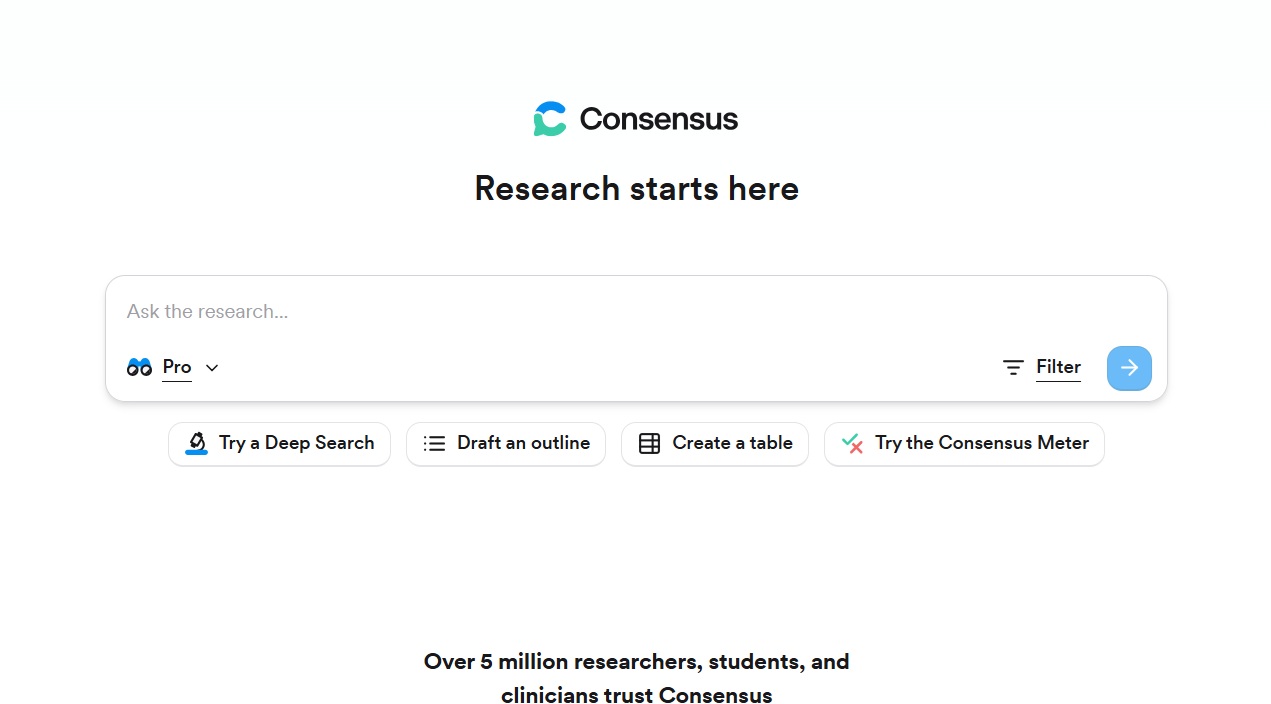1271x704 pixels.
Task: Choose 'Try a Deep Search' suggestion
Action: pyautogui.click(x=296, y=443)
